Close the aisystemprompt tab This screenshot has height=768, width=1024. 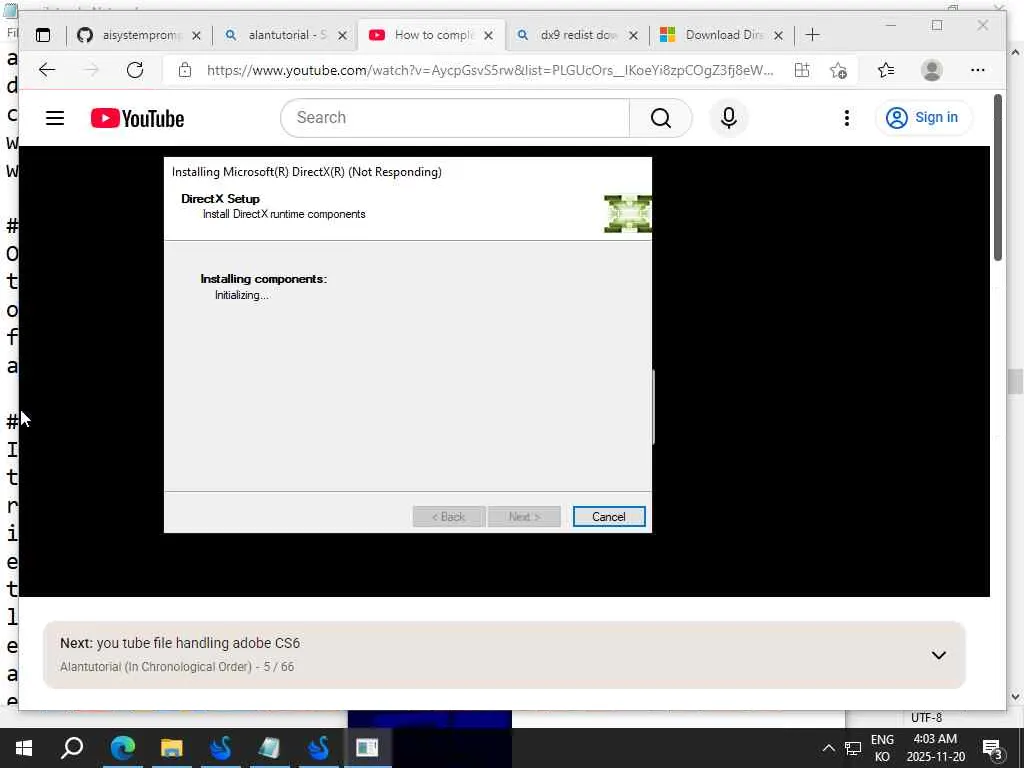point(196,36)
